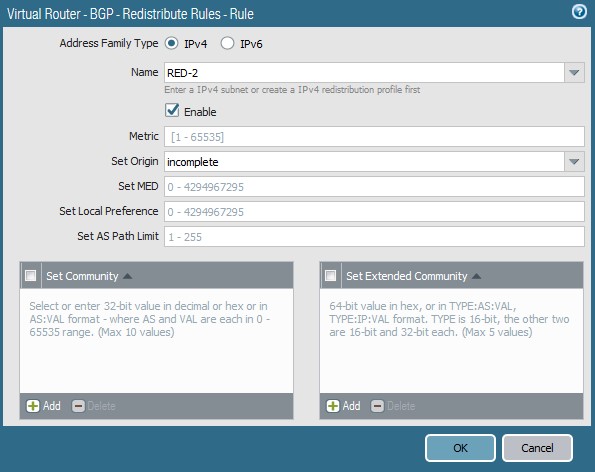This screenshot has width=595, height=472.
Task: Check the Set Community select-all checkbox
Action: click(x=30, y=275)
